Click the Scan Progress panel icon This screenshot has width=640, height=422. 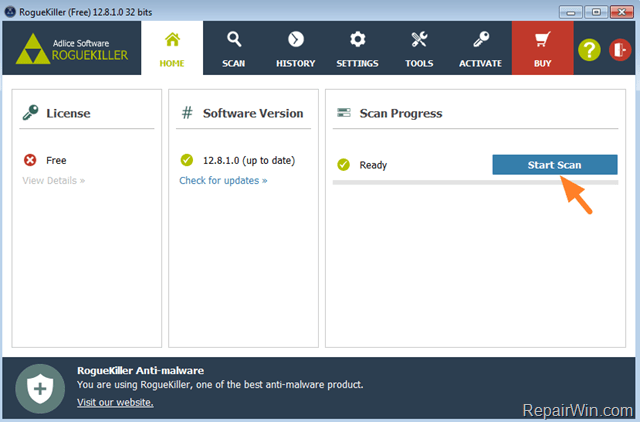344,112
